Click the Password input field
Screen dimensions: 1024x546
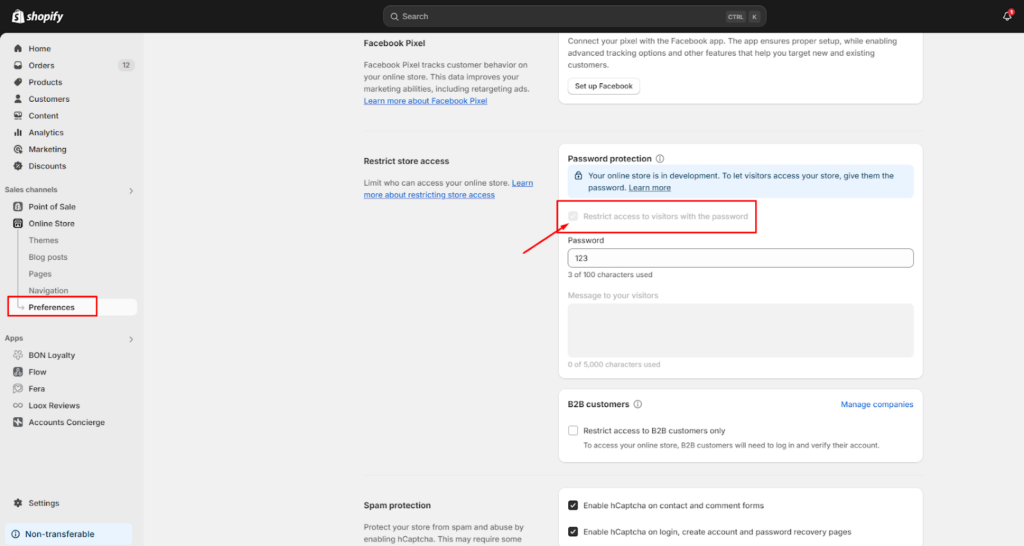[x=740, y=258]
